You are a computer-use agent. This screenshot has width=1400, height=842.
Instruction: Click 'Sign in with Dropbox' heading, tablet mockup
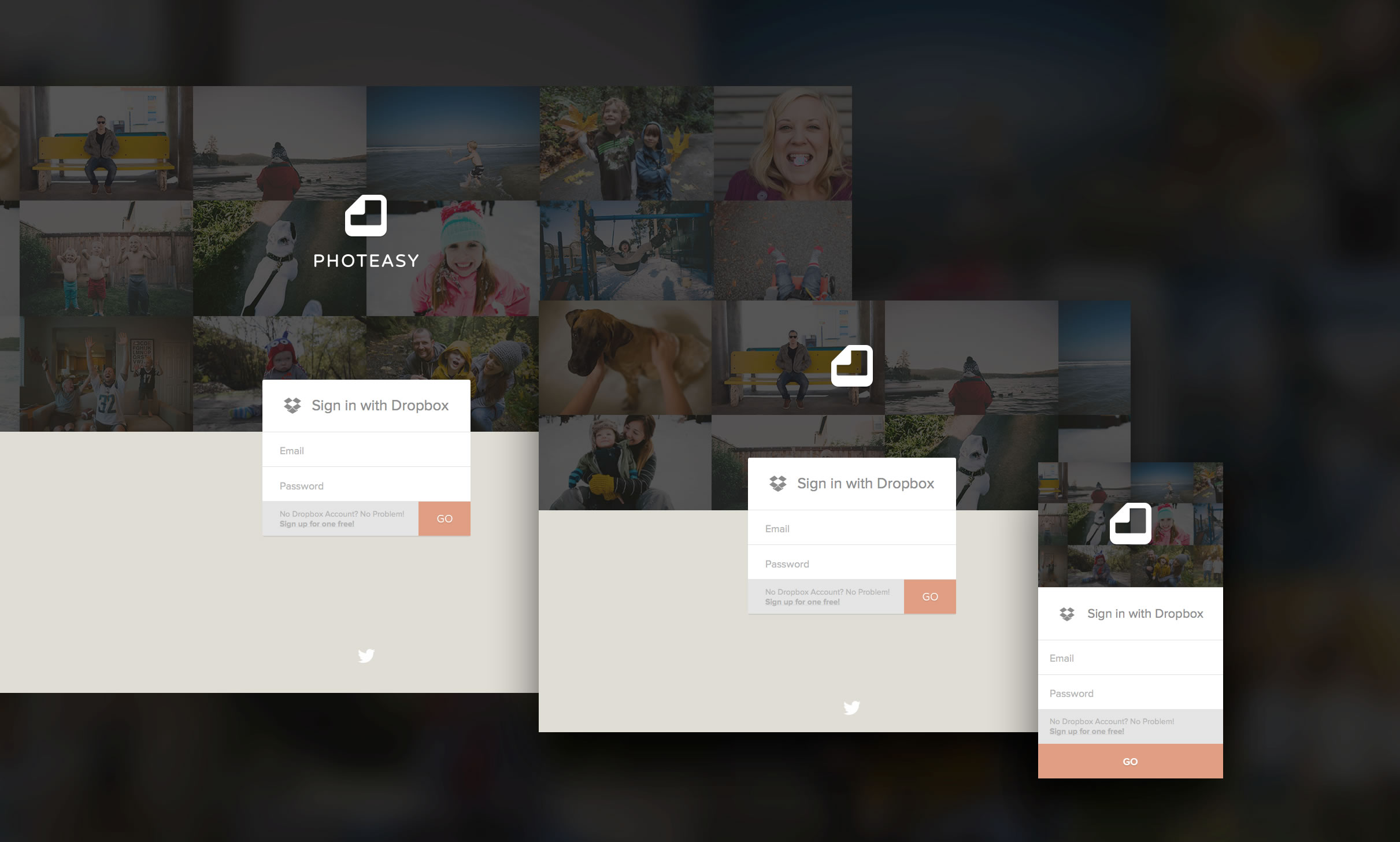(x=865, y=484)
